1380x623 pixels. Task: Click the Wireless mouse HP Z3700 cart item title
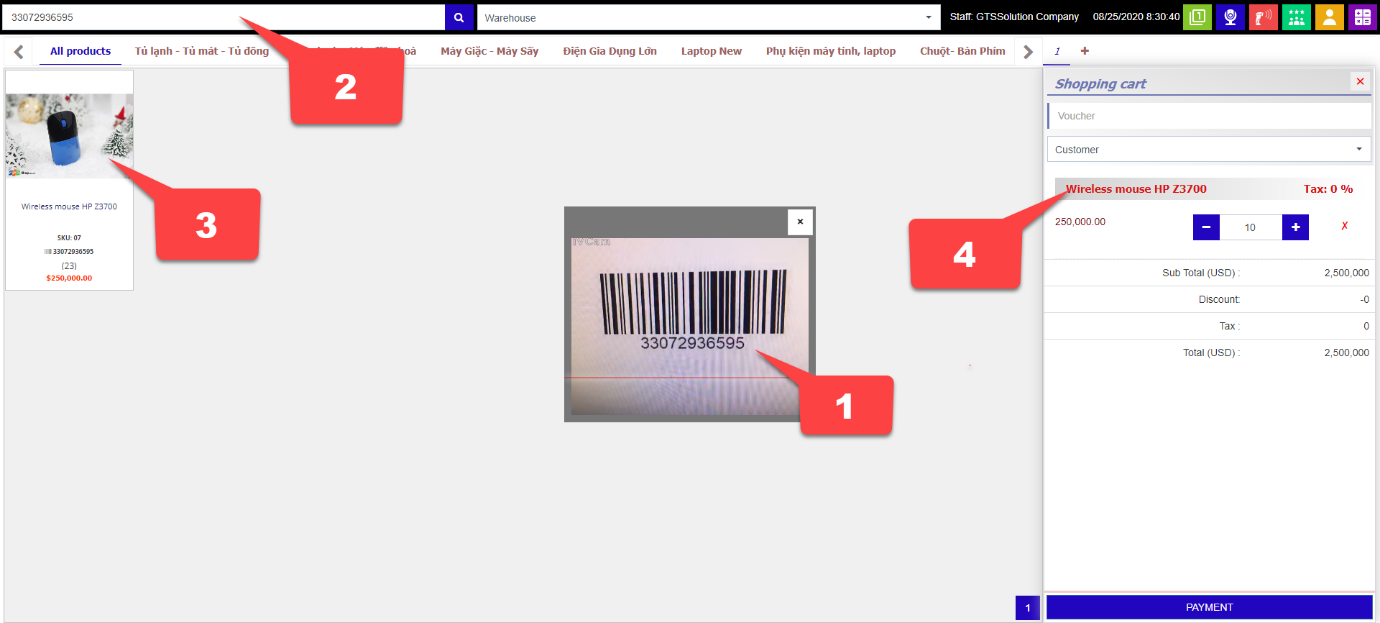tap(1136, 188)
